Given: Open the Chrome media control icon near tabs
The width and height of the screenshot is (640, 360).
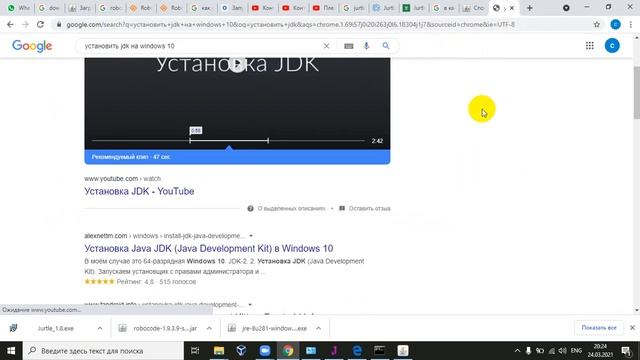Looking at the screenshot, I should point(566,8).
